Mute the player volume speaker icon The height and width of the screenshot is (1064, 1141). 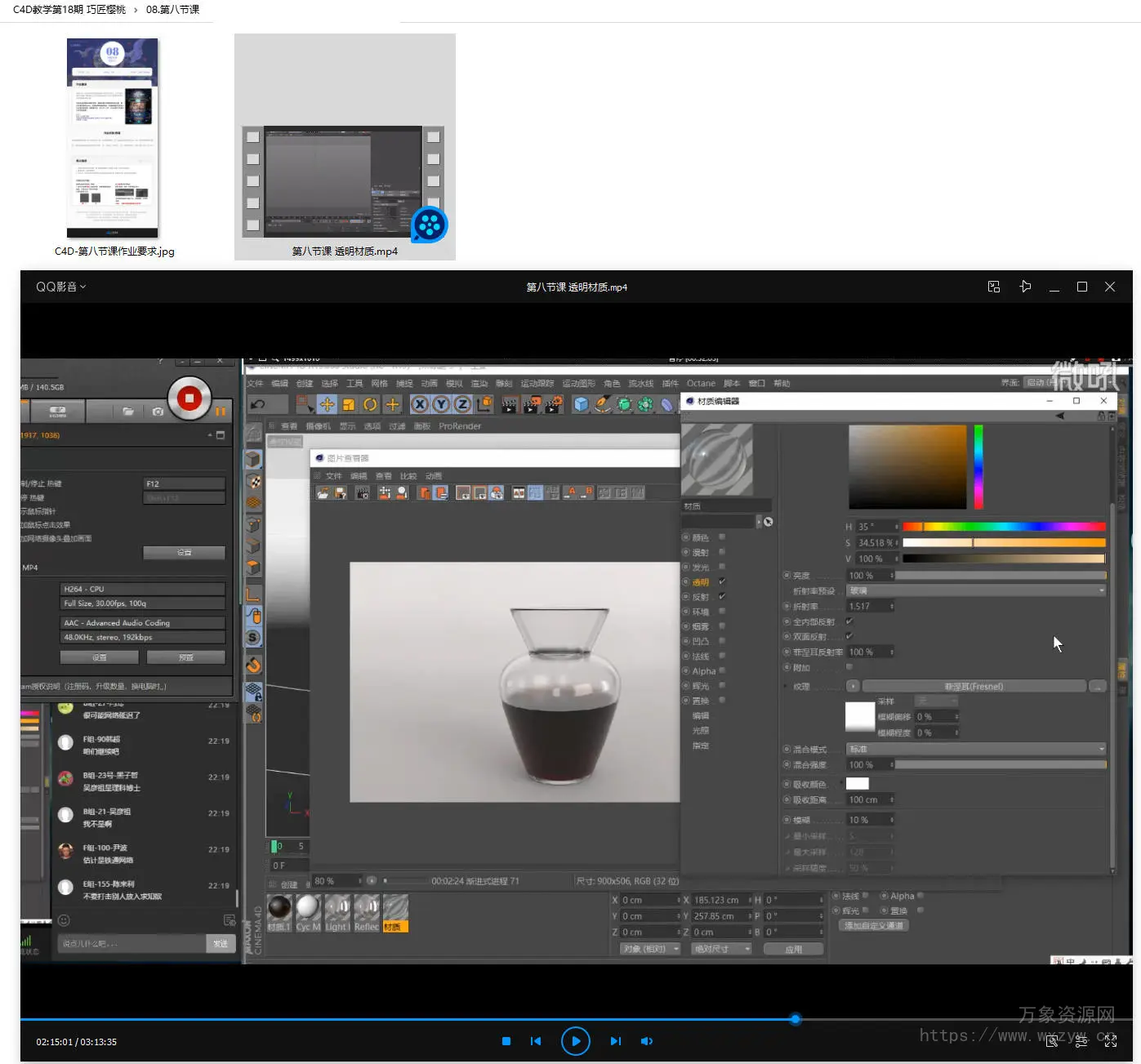click(x=646, y=1041)
